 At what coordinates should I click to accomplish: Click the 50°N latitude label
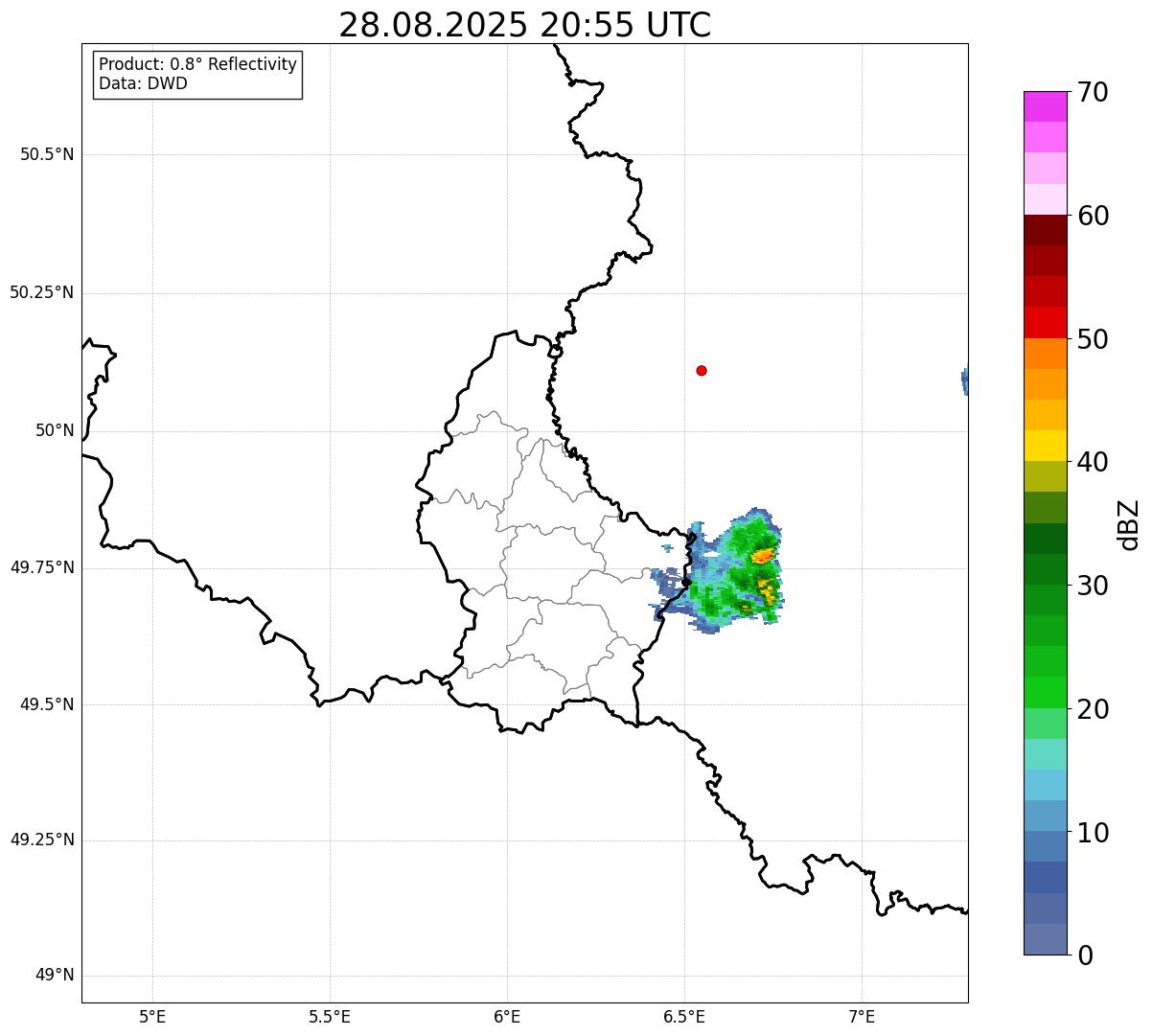(55, 430)
